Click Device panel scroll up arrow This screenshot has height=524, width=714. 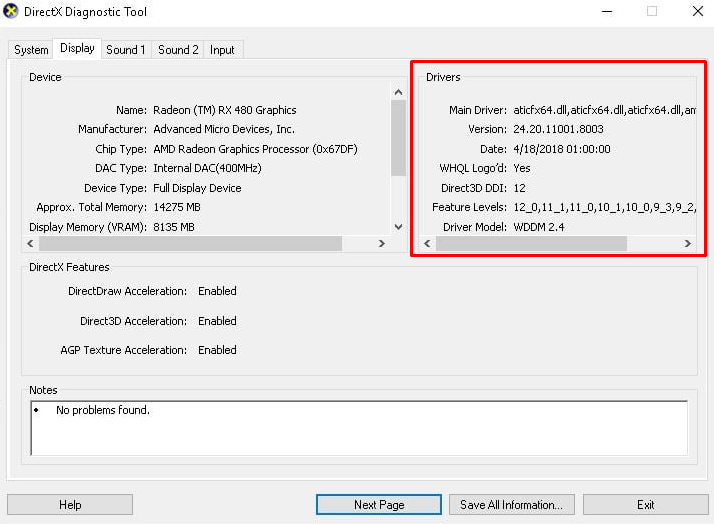[x=398, y=92]
